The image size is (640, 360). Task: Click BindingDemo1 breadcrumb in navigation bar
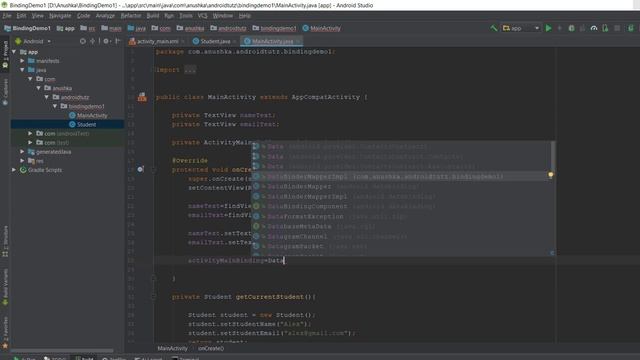pos(27,28)
